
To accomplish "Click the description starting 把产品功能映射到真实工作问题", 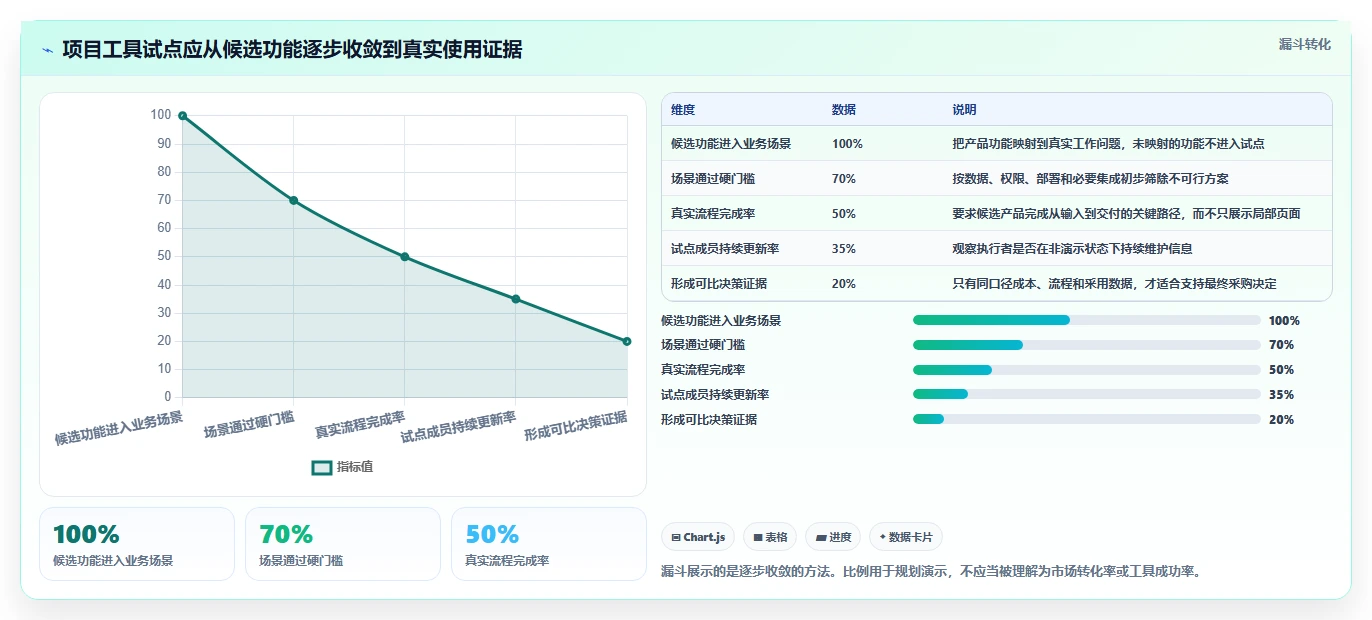I will [x=1109, y=144].
